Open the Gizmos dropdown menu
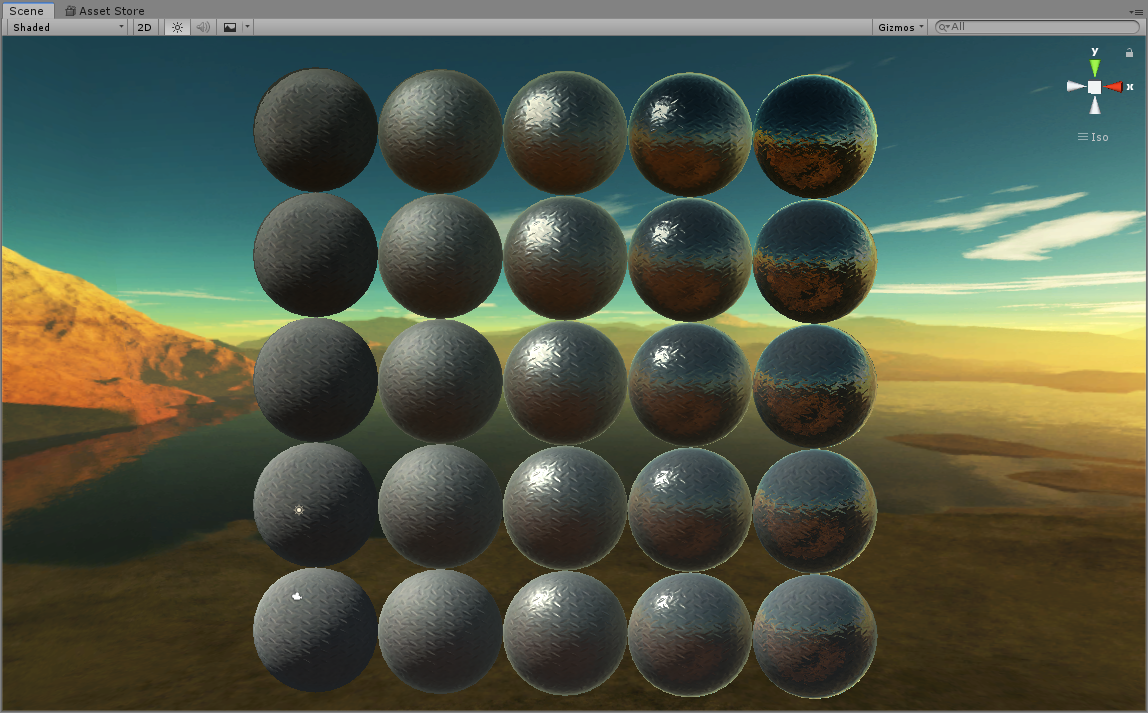The image size is (1148, 713). tap(901, 27)
